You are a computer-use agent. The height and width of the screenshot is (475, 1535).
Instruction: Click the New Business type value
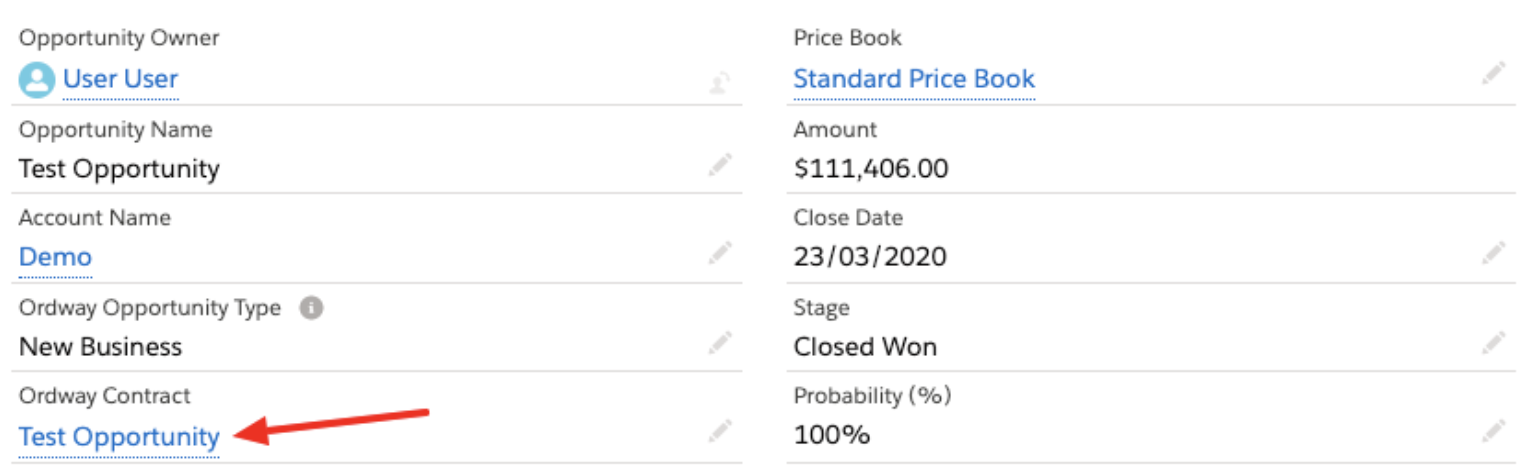coord(101,347)
